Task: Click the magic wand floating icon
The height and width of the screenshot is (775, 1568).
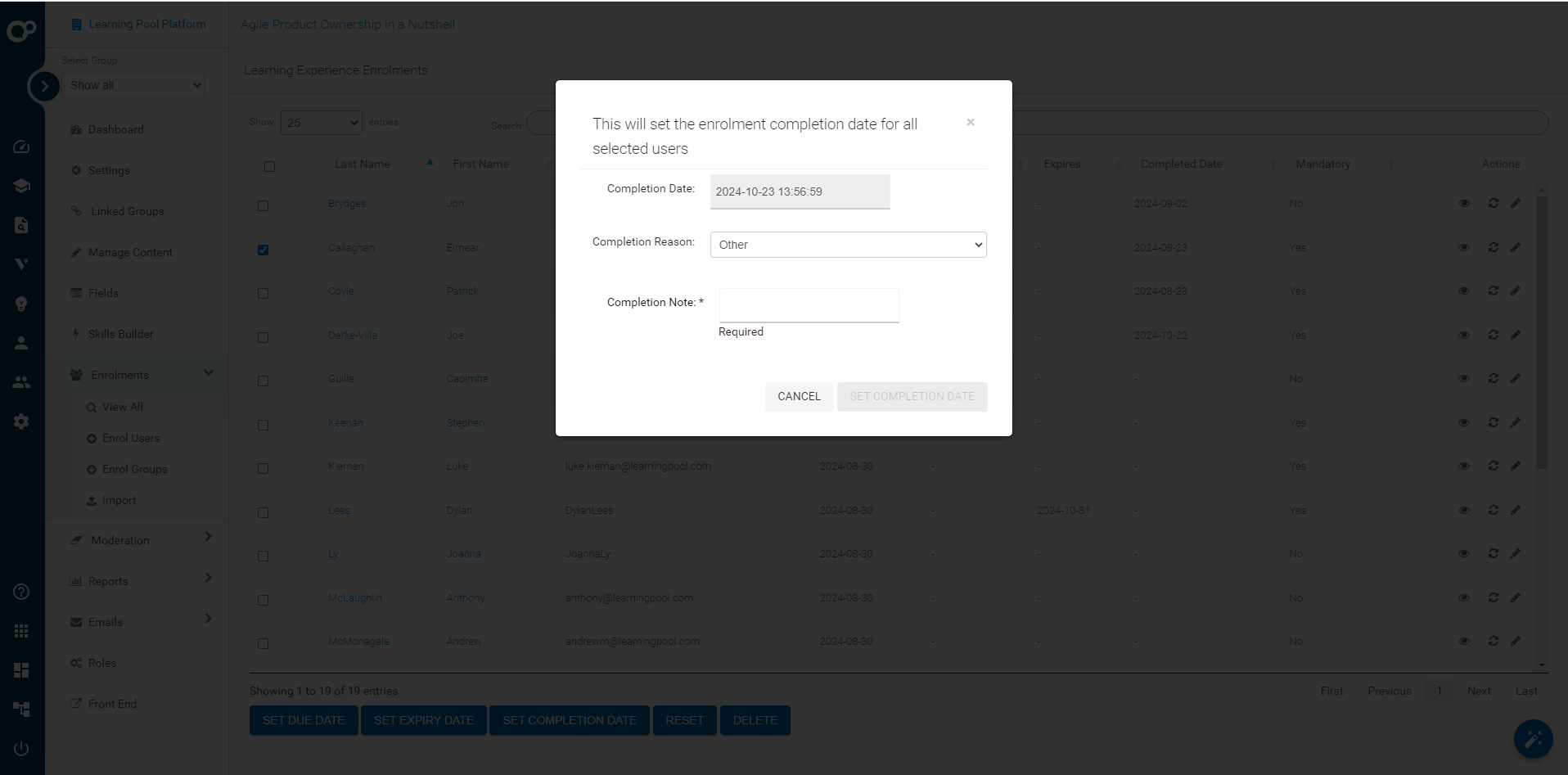Action: click(x=1532, y=739)
